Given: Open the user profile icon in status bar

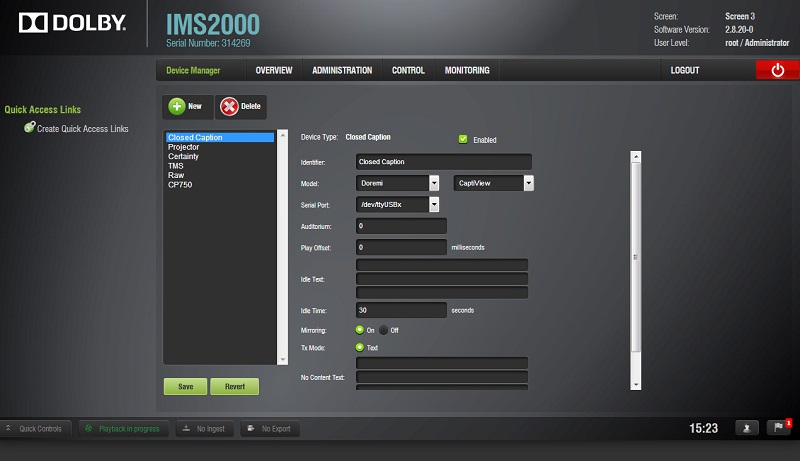Looking at the screenshot, I should click(746, 428).
